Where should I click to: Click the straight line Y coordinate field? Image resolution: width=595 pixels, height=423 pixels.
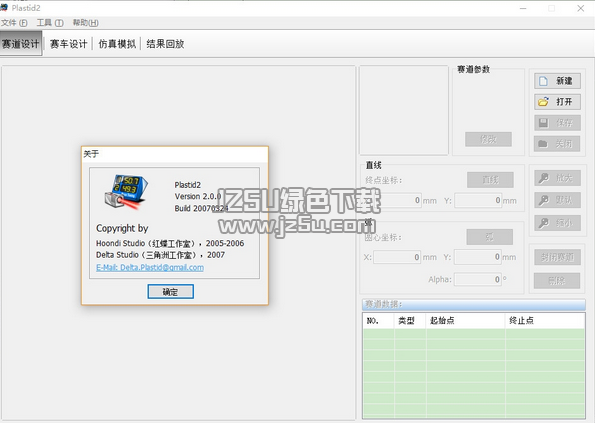[x=478, y=200]
